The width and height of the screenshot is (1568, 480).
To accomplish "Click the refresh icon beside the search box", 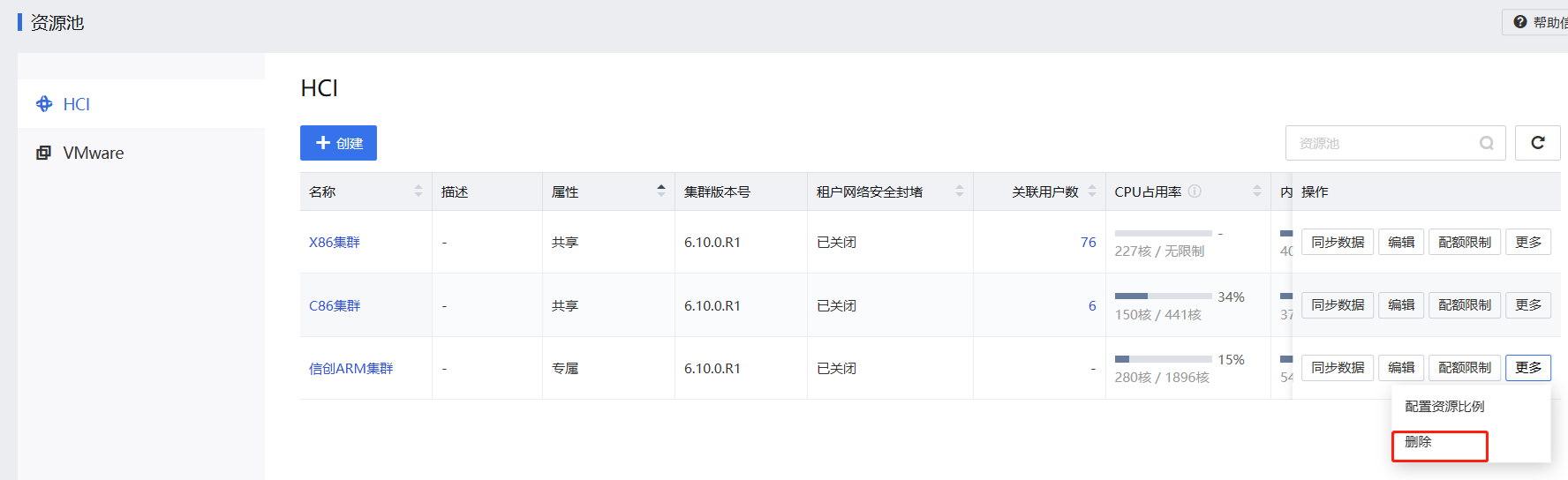I will [1537, 143].
